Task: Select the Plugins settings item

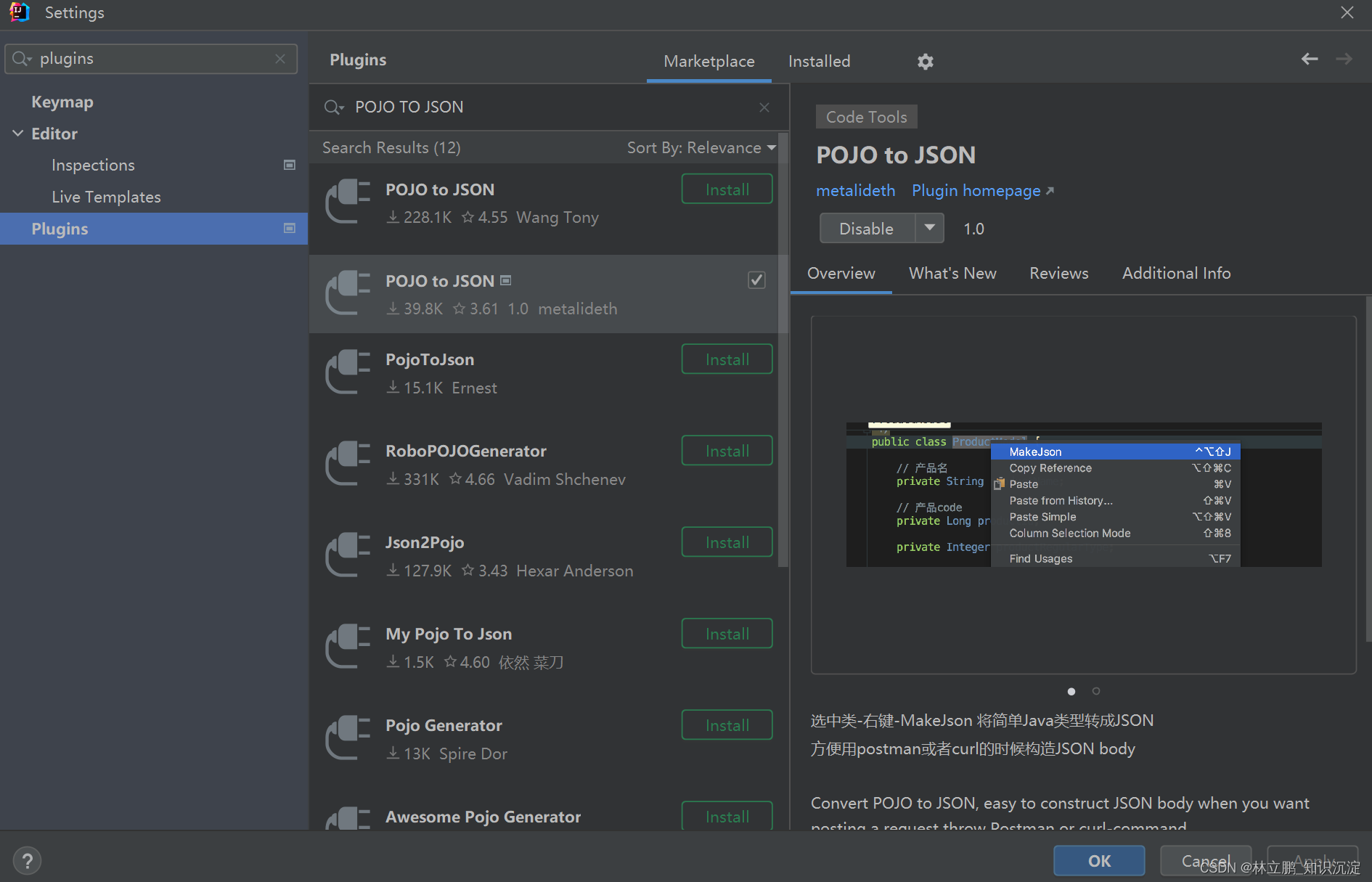Action: tap(154, 229)
